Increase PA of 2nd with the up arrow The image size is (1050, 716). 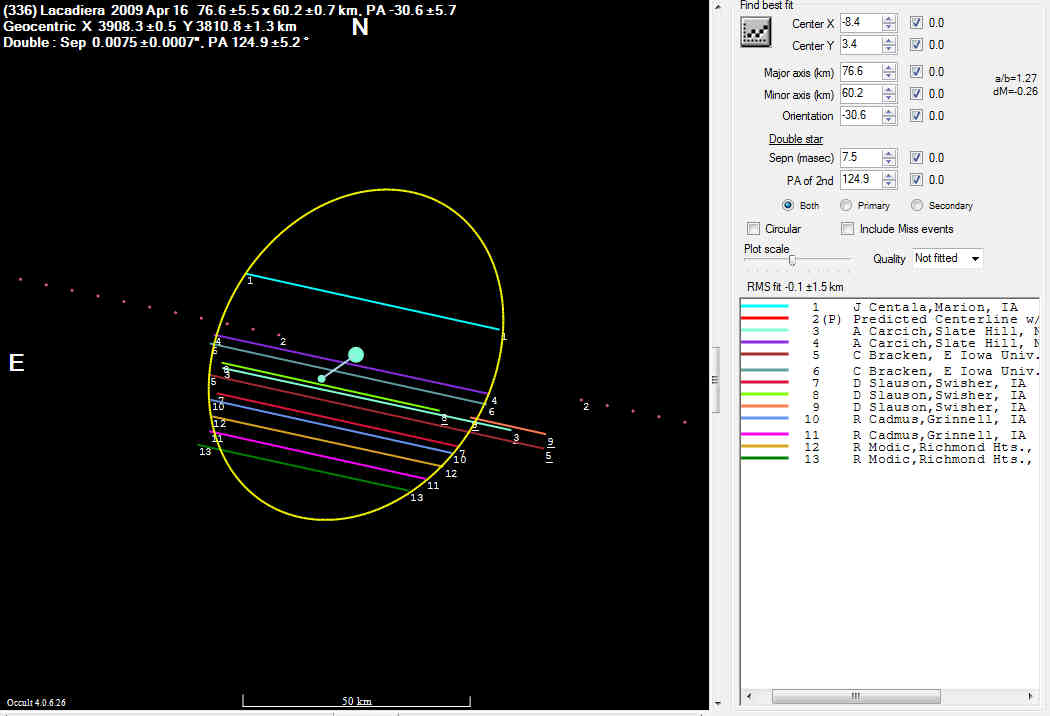click(x=889, y=175)
